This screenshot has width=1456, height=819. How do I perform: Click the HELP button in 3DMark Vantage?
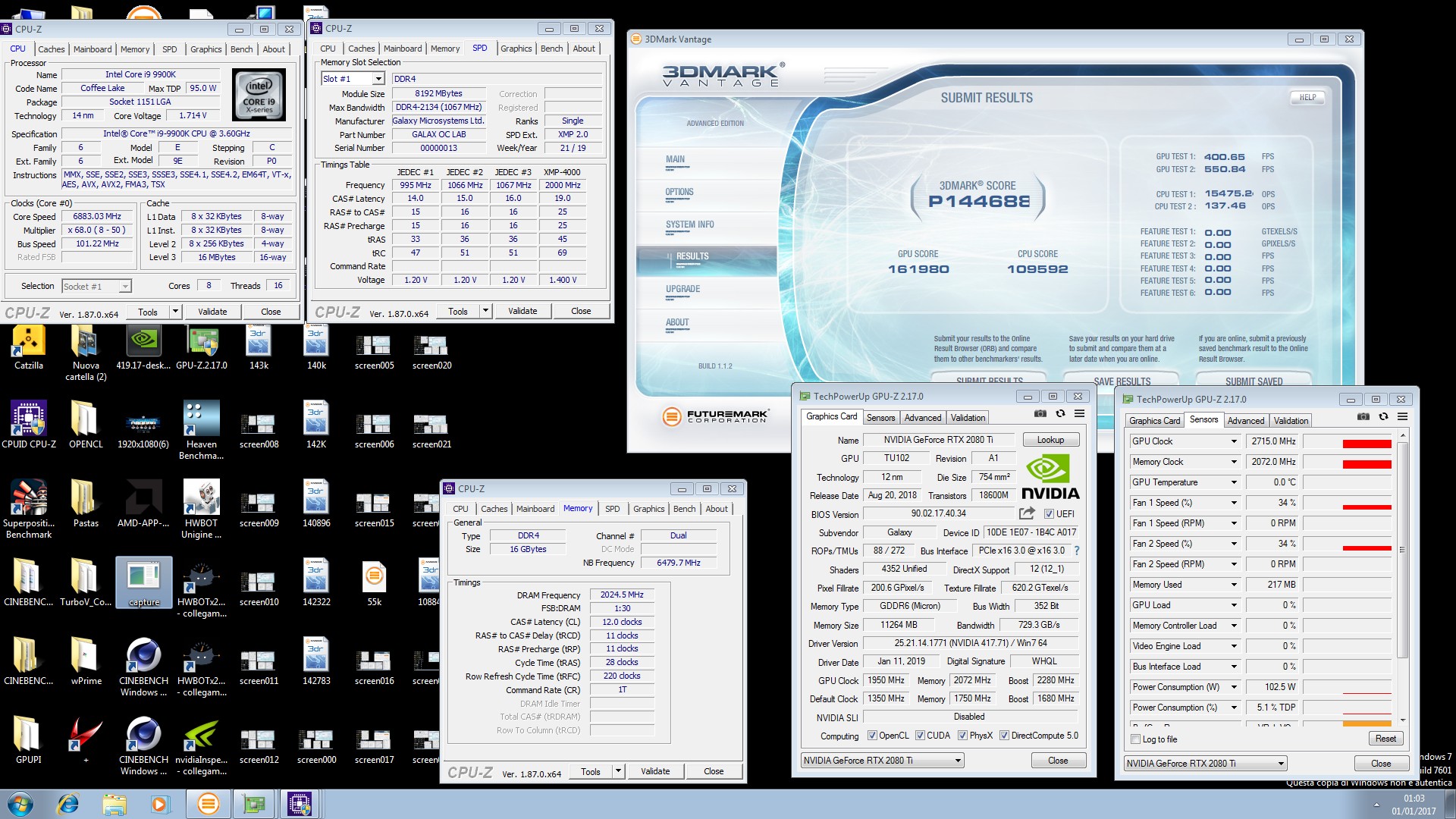click(x=1307, y=98)
